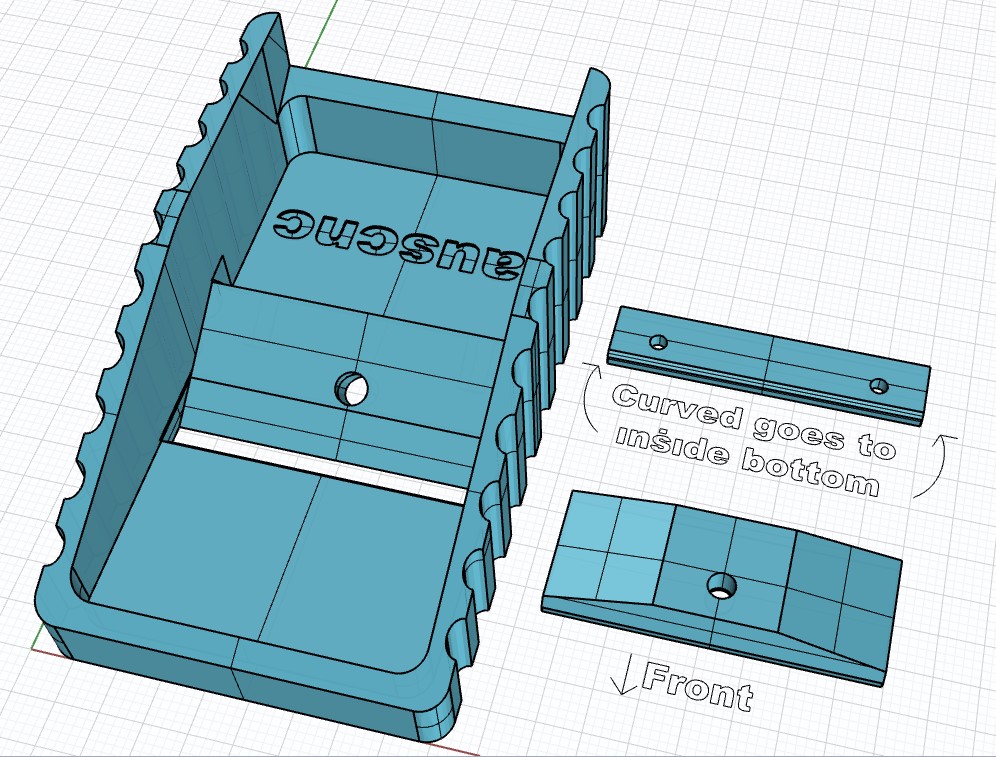Click the mirrored auscnc text cutout
This screenshot has height=757, width=996.
400,245
